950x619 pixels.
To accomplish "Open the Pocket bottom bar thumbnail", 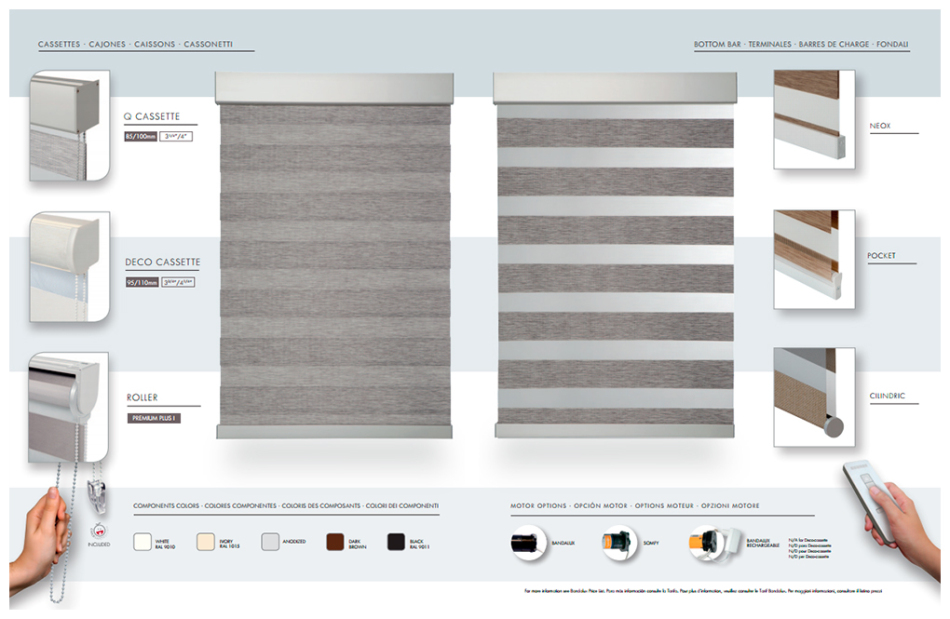I will click(814, 259).
